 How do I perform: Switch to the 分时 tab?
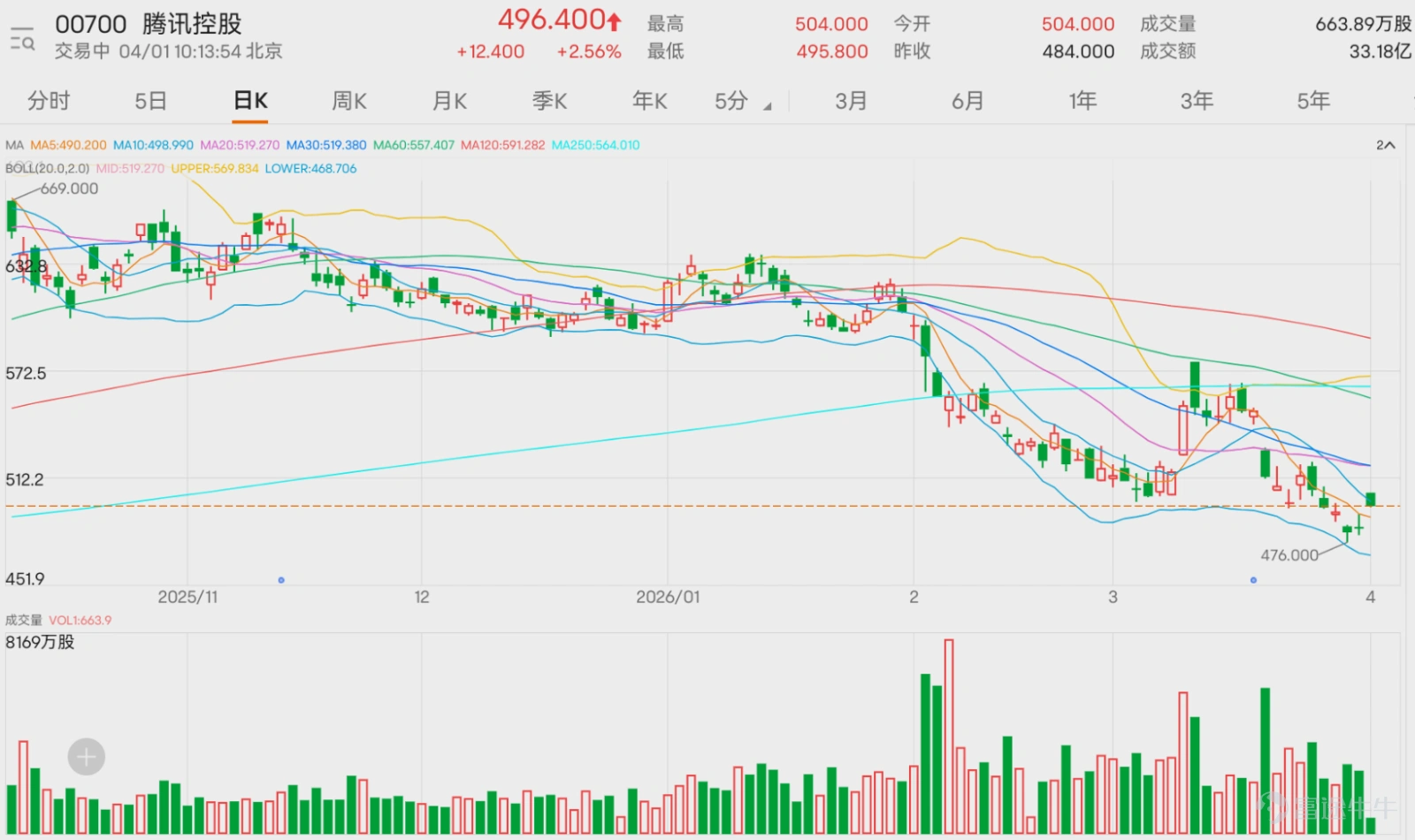pyautogui.click(x=49, y=101)
